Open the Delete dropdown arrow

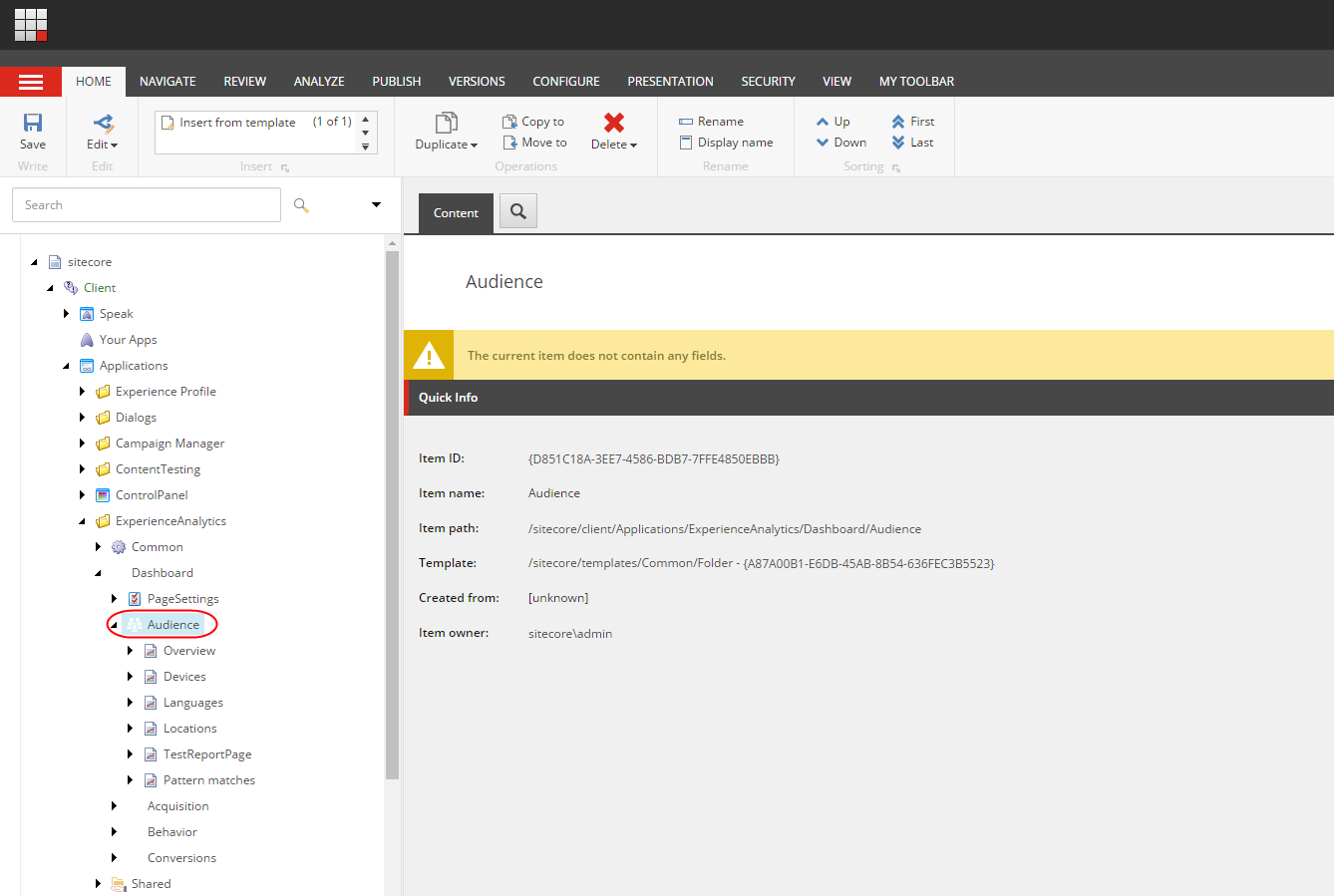(x=633, y=146)
